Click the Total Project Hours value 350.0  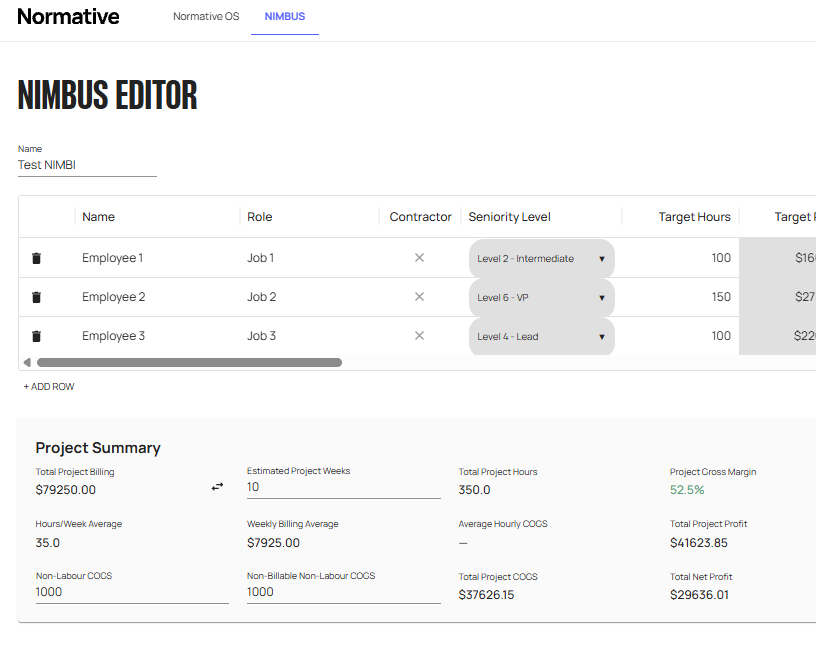tap(474, 490)
